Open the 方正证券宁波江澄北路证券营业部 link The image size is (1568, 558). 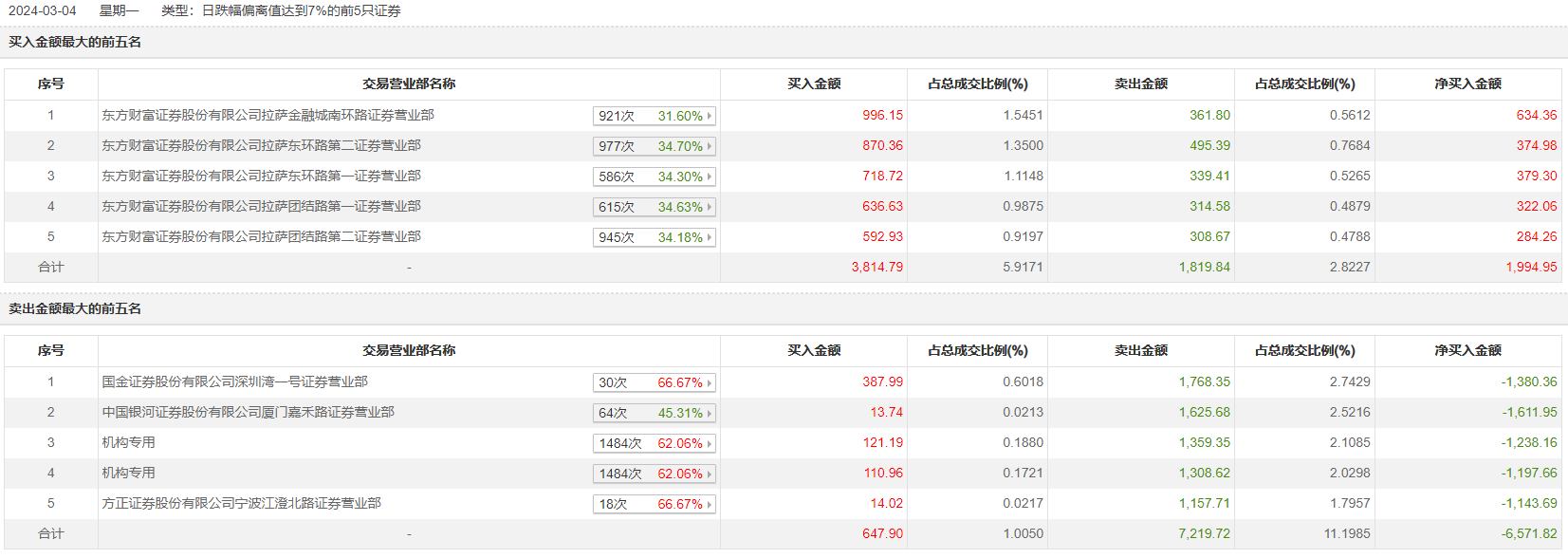point(241,503)
